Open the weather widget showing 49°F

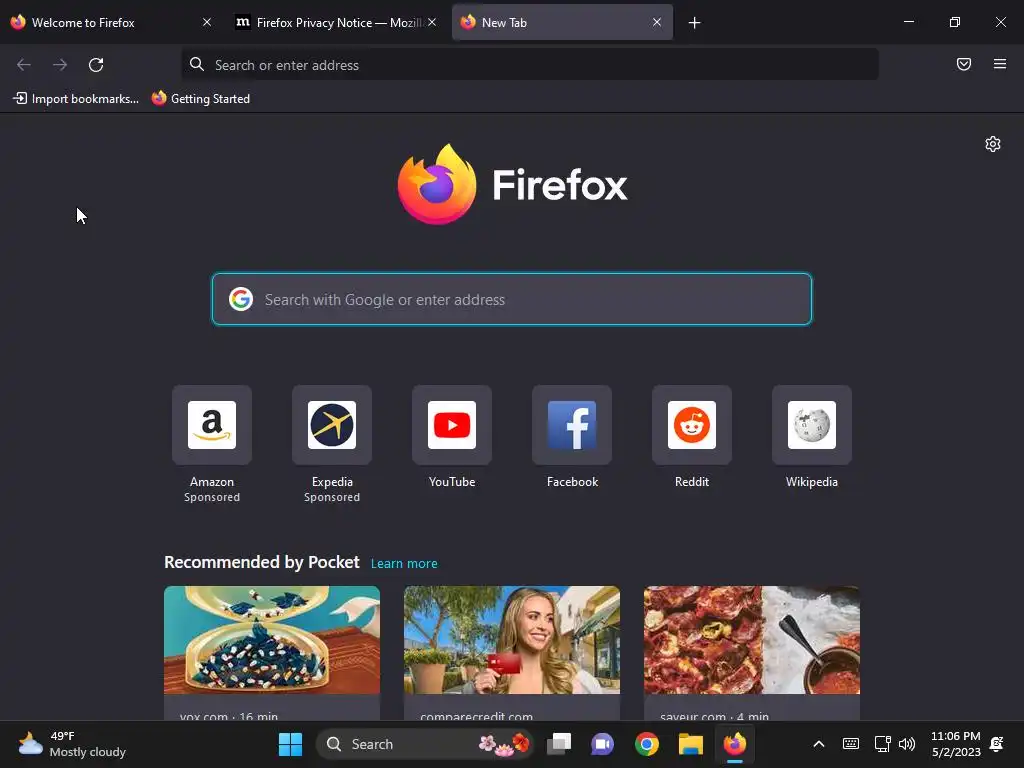72,744
